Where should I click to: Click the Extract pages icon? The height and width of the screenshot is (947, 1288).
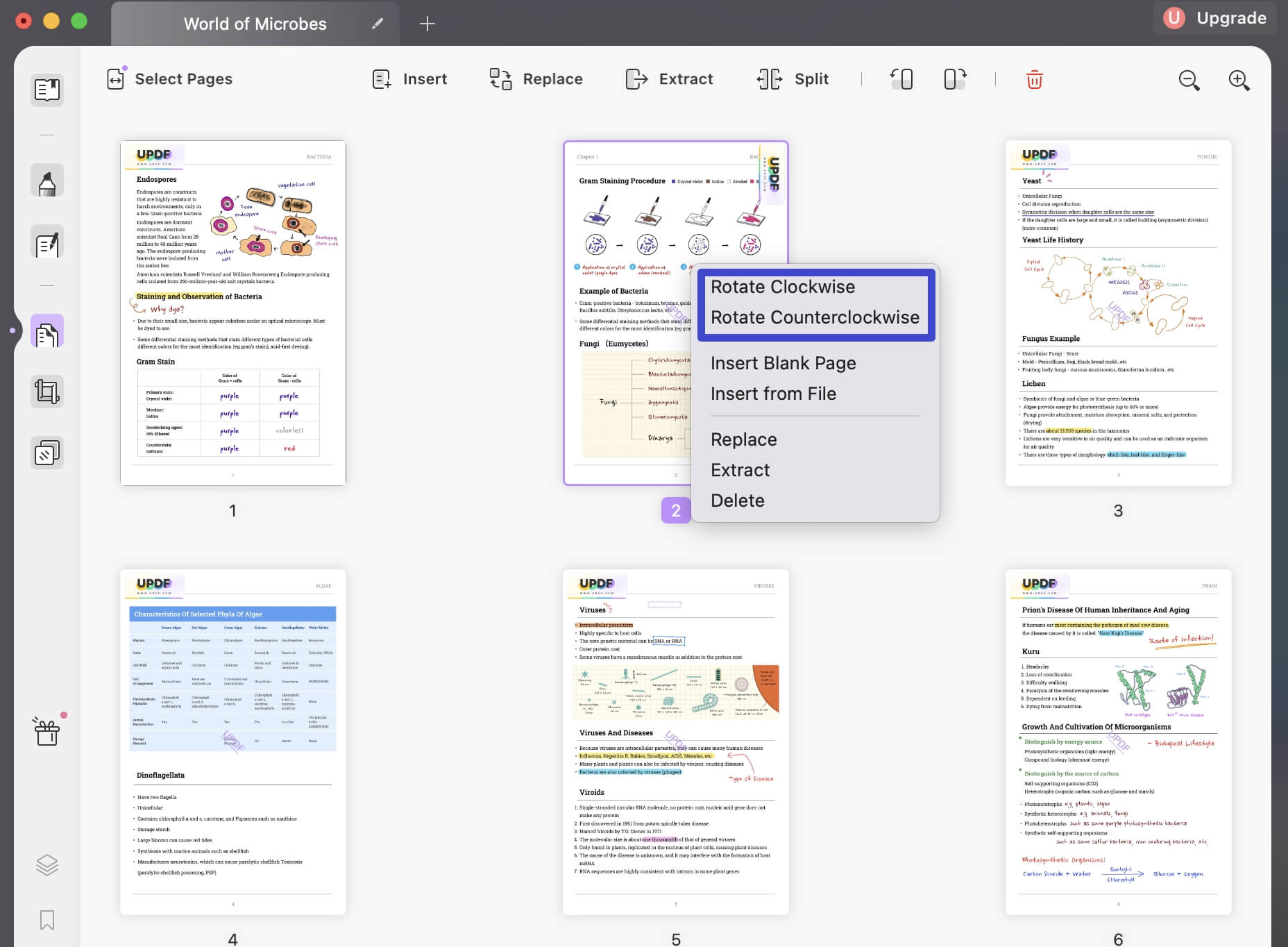click(x=636, y=79)
